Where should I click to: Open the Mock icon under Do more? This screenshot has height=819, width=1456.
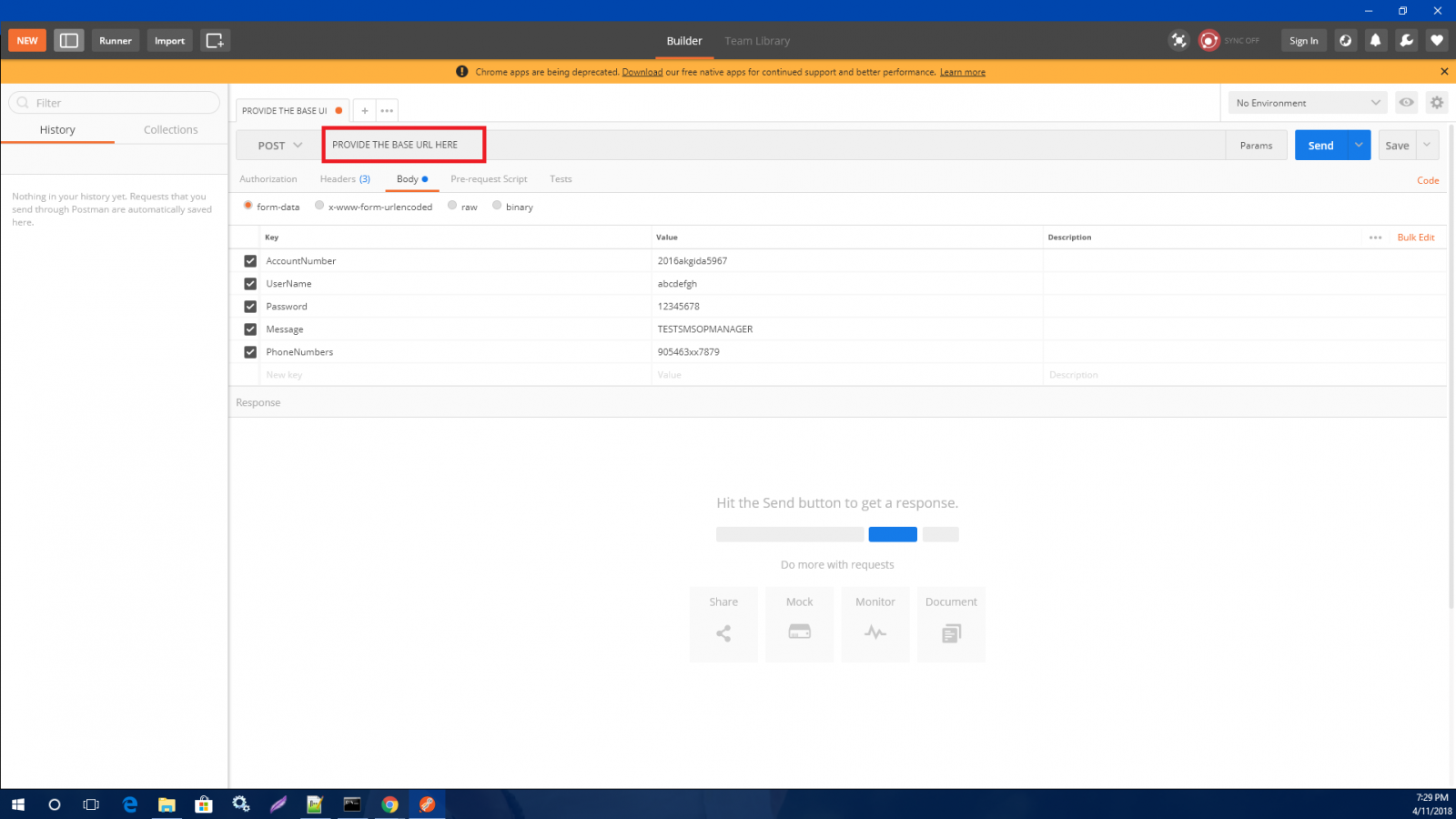click(799, 632)
